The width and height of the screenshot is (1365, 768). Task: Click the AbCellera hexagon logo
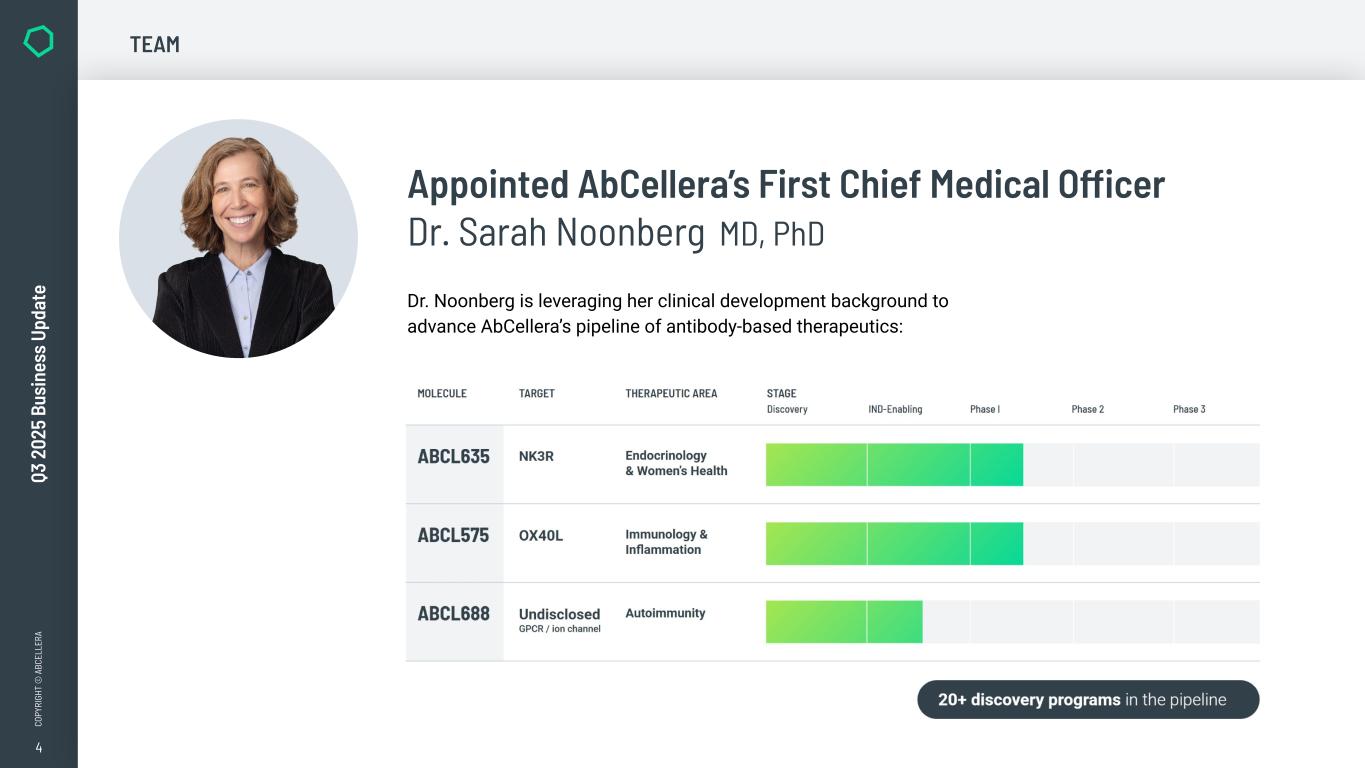pos(38,41)
